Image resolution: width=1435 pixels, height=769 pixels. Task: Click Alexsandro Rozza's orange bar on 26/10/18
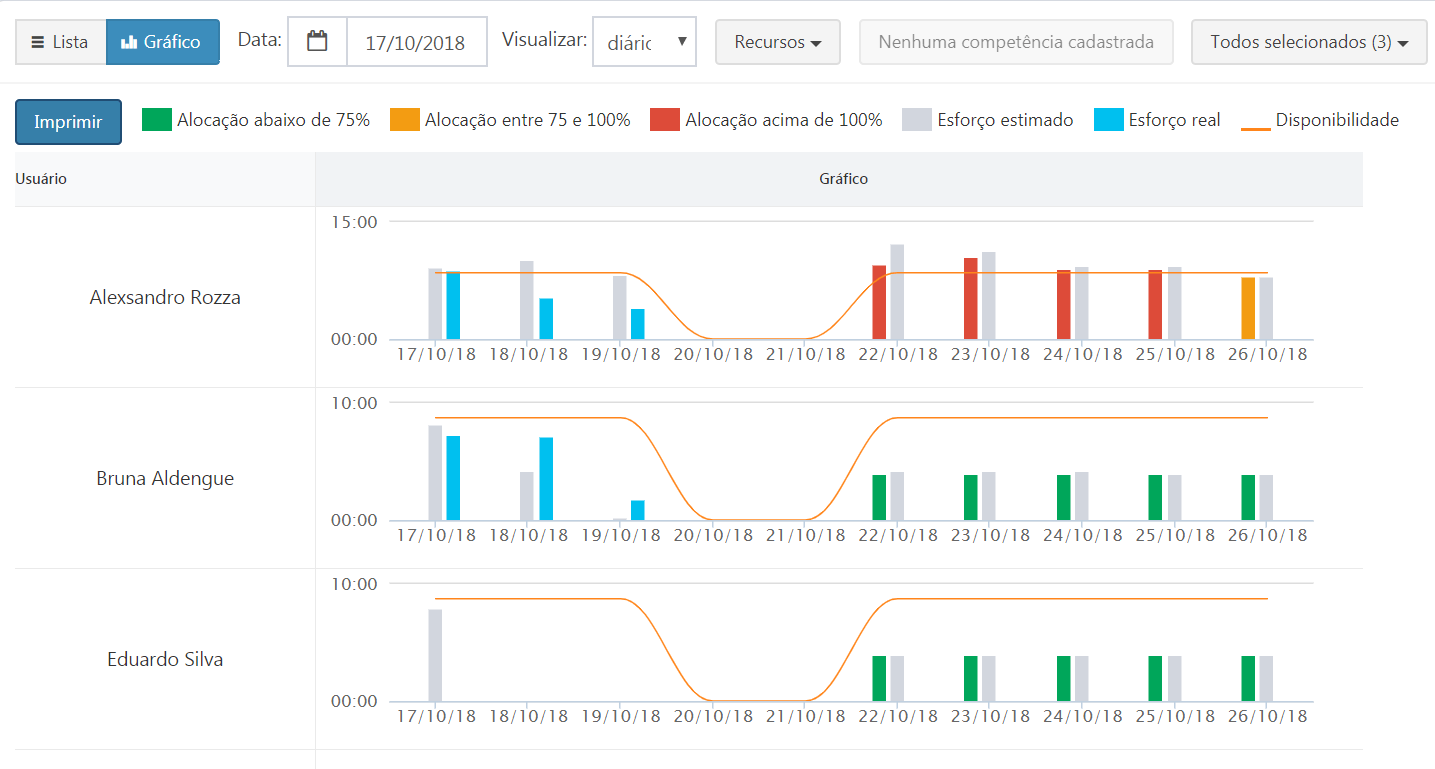[x=1248, y=308]
